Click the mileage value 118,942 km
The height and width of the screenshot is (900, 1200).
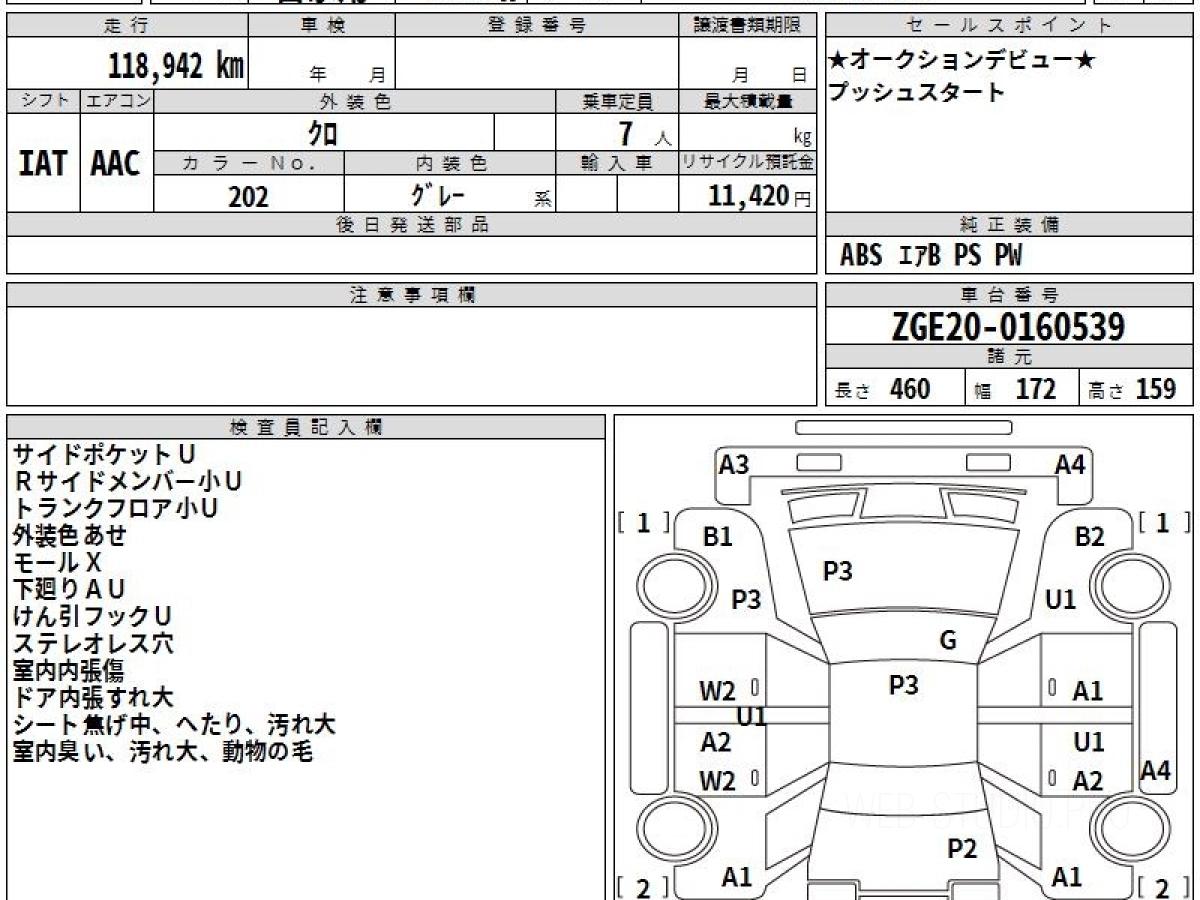tap(175, 66)
